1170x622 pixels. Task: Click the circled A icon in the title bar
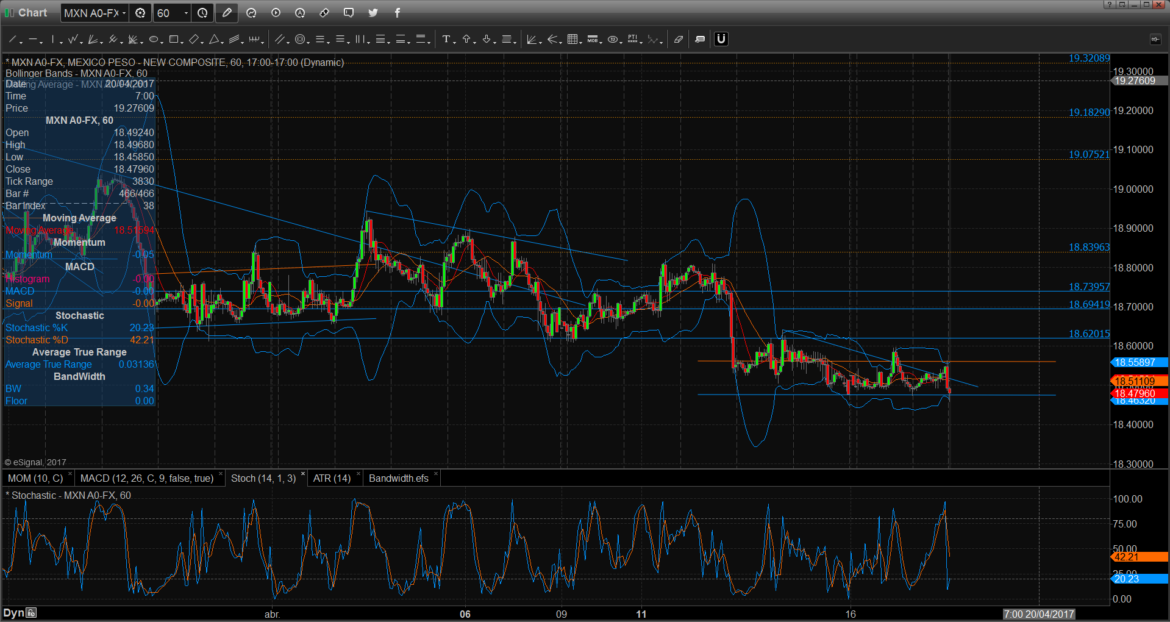300,13
